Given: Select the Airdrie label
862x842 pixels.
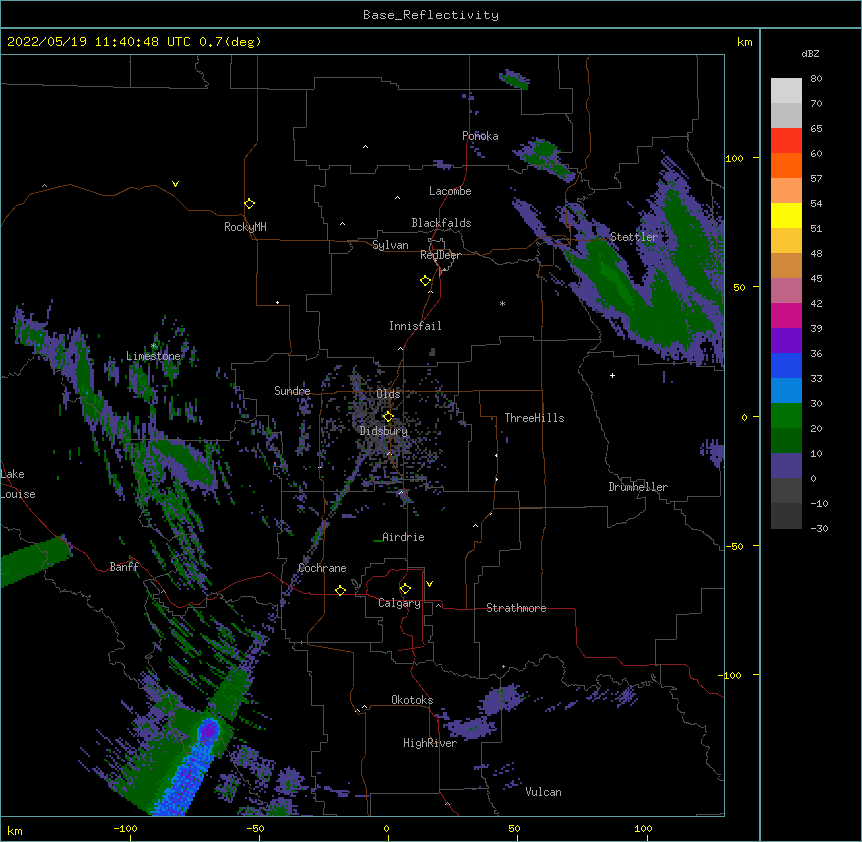Looking at the screenshot, I should 404,537.
